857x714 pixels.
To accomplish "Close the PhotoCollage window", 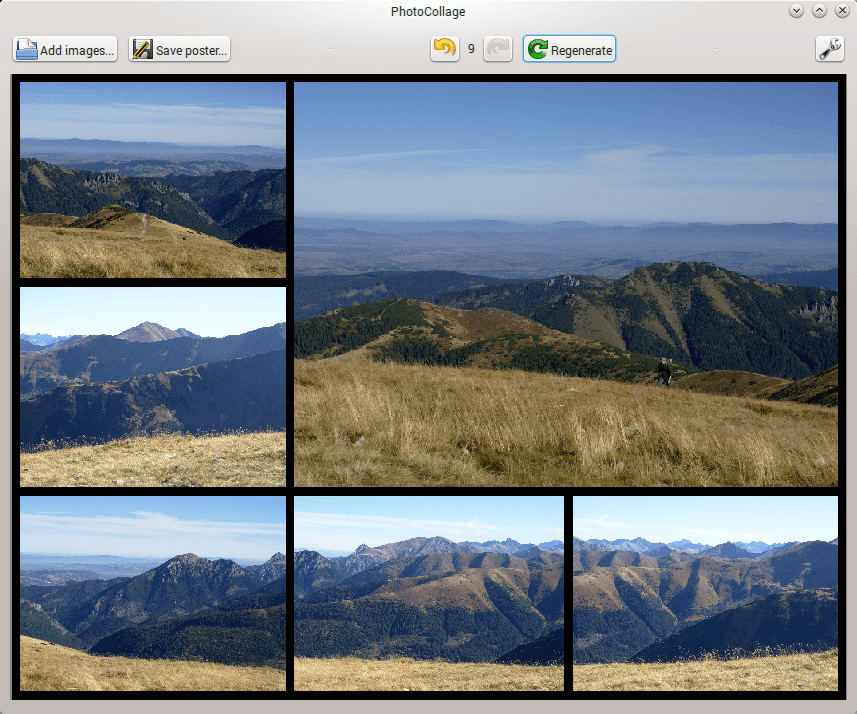I will pos(842,11).
